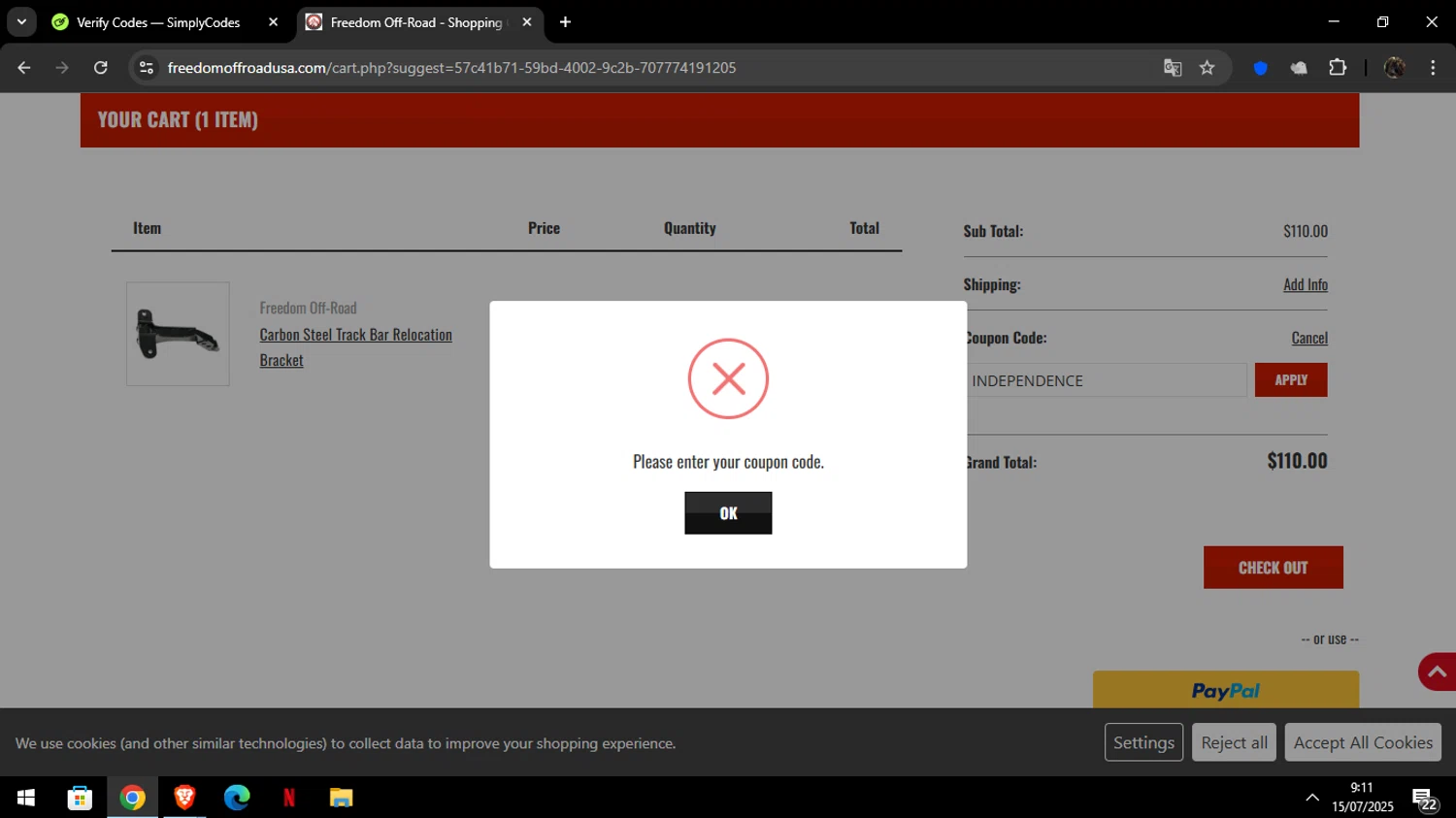Close the Freedom Off-Road tab
The image size is (1456, 818).
(527, 22)
